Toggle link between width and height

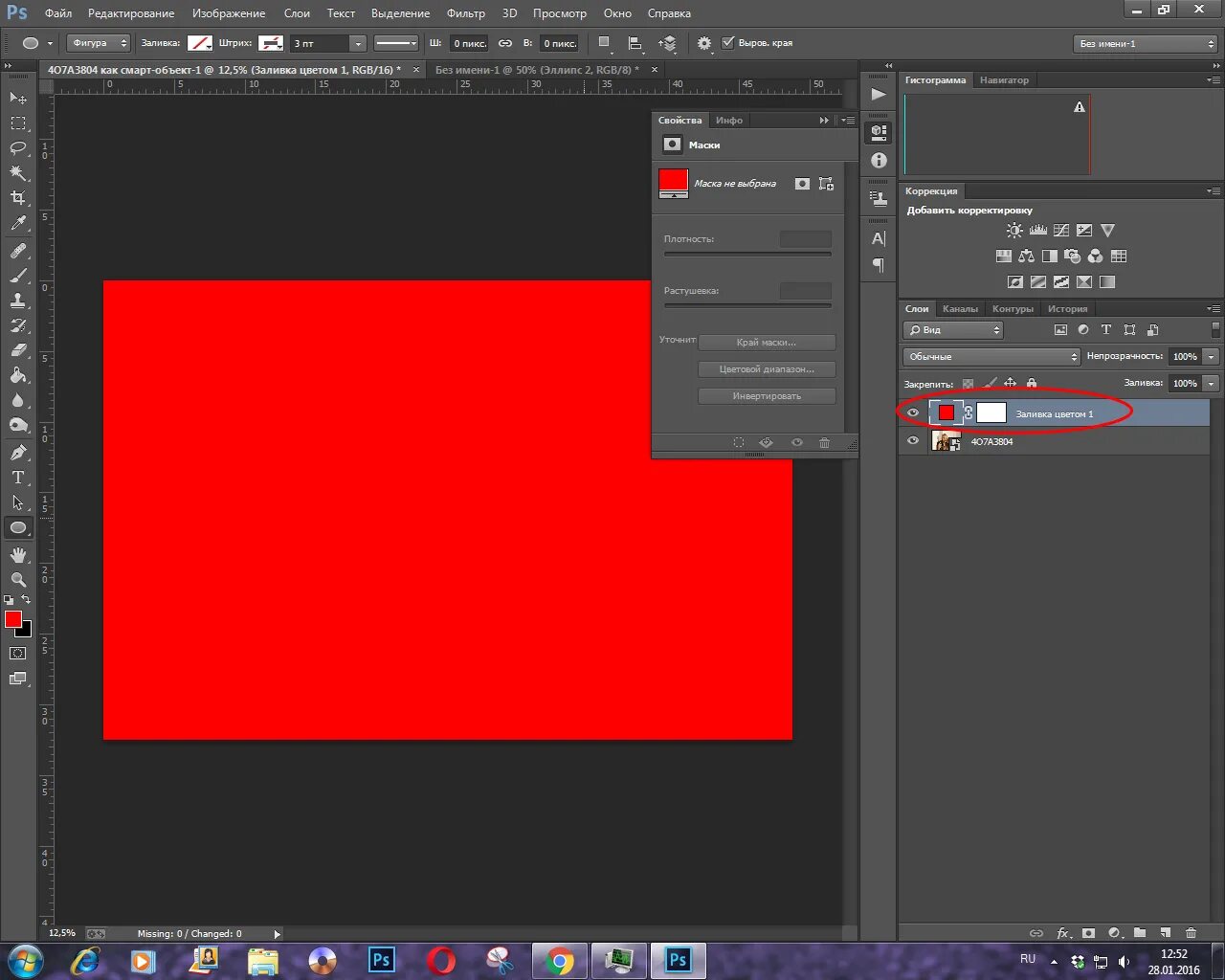505,43
